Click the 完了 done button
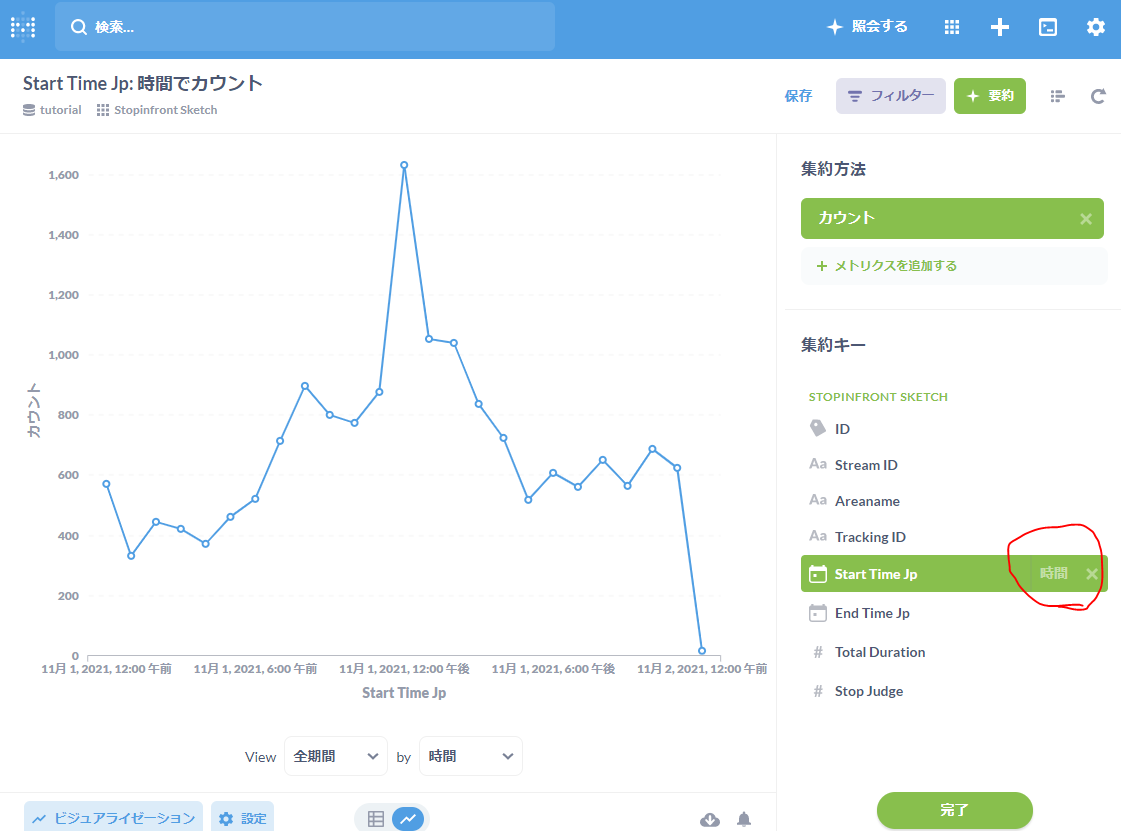 [954, 810]
